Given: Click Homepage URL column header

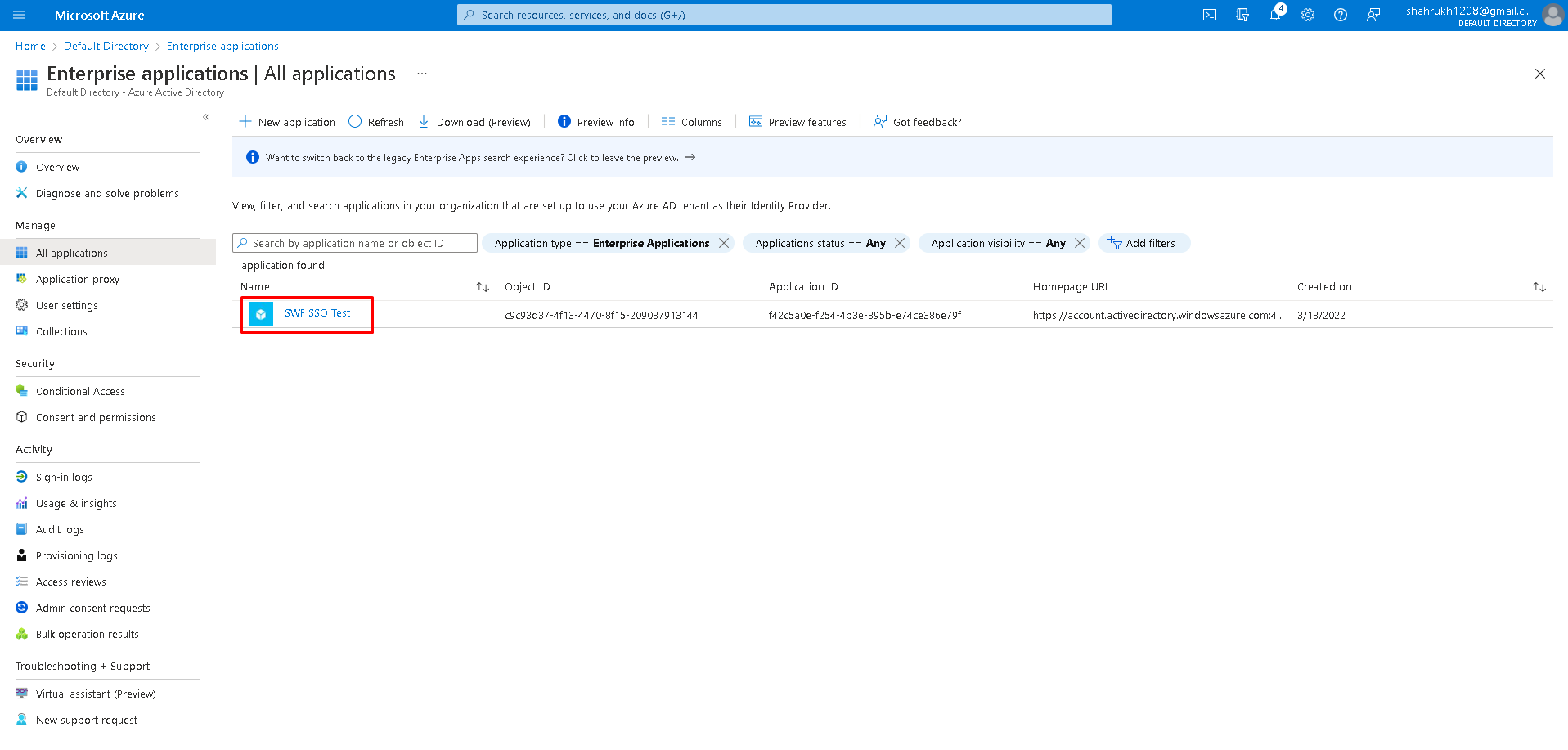Looking at the screenshot, I should pos(1072,287).
